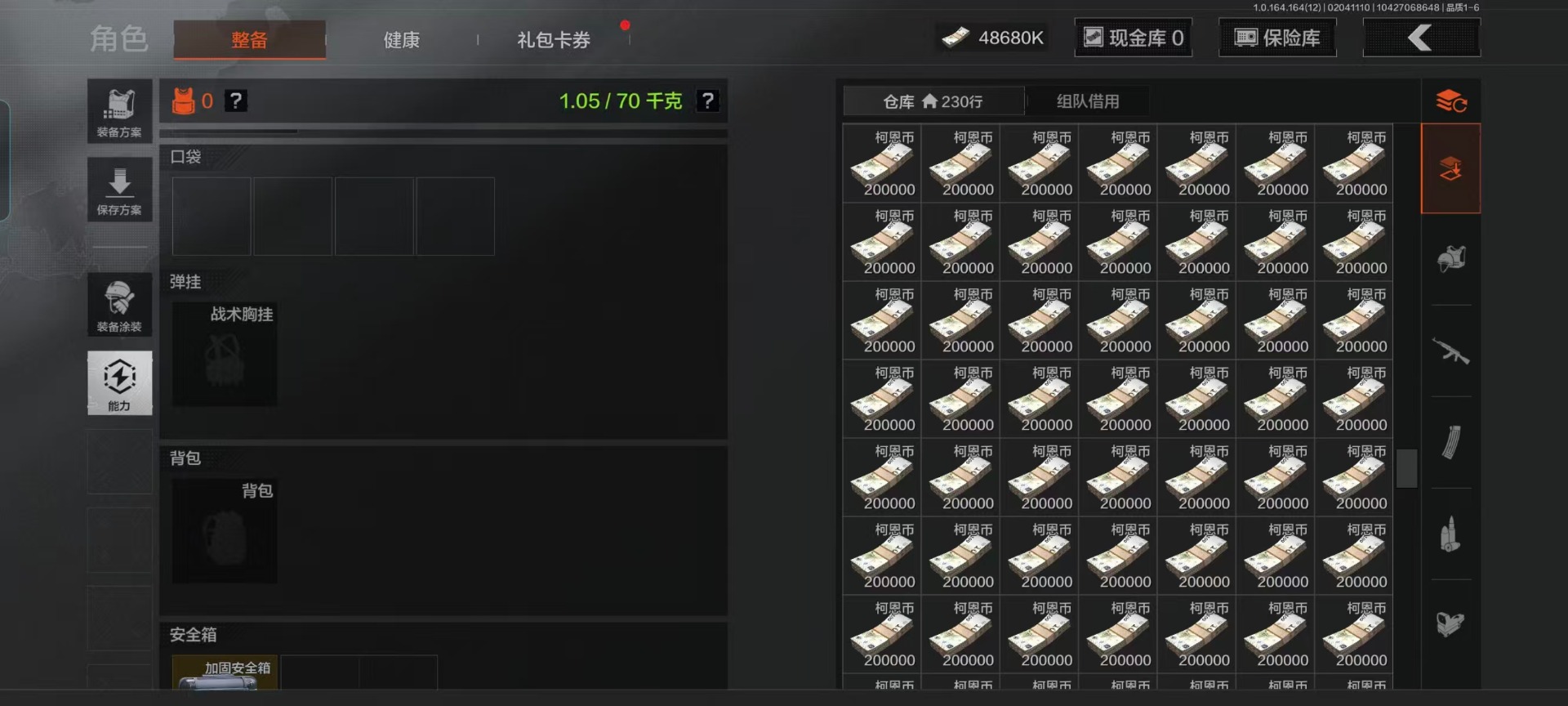
Task: Open the 装备方案 loadout icon
Action: coord(119,112)
